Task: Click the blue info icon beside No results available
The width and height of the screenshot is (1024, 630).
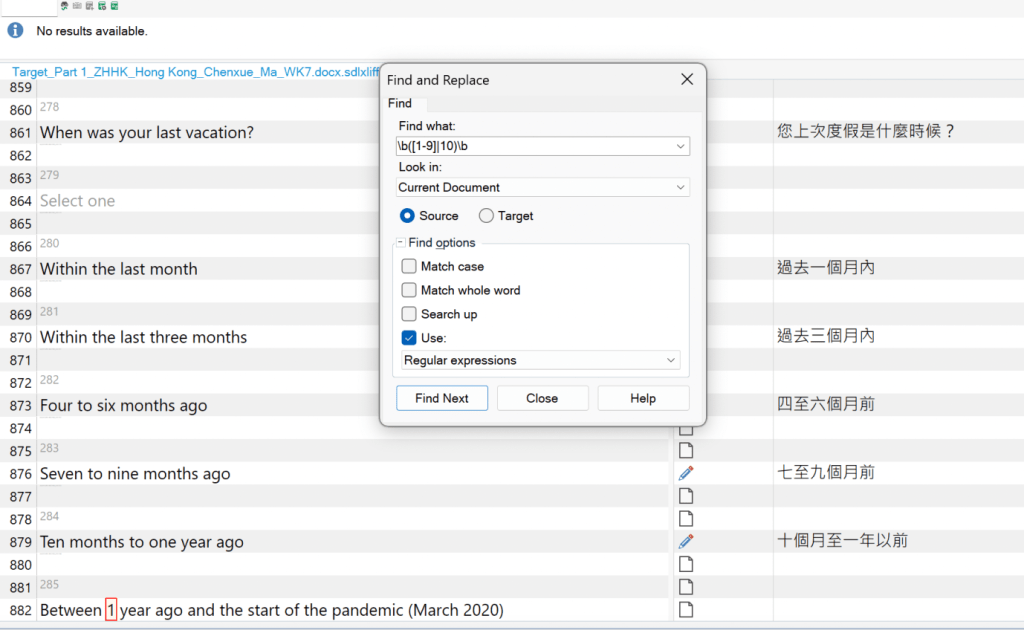Action: pyautogui.click(x=15, y=31)
